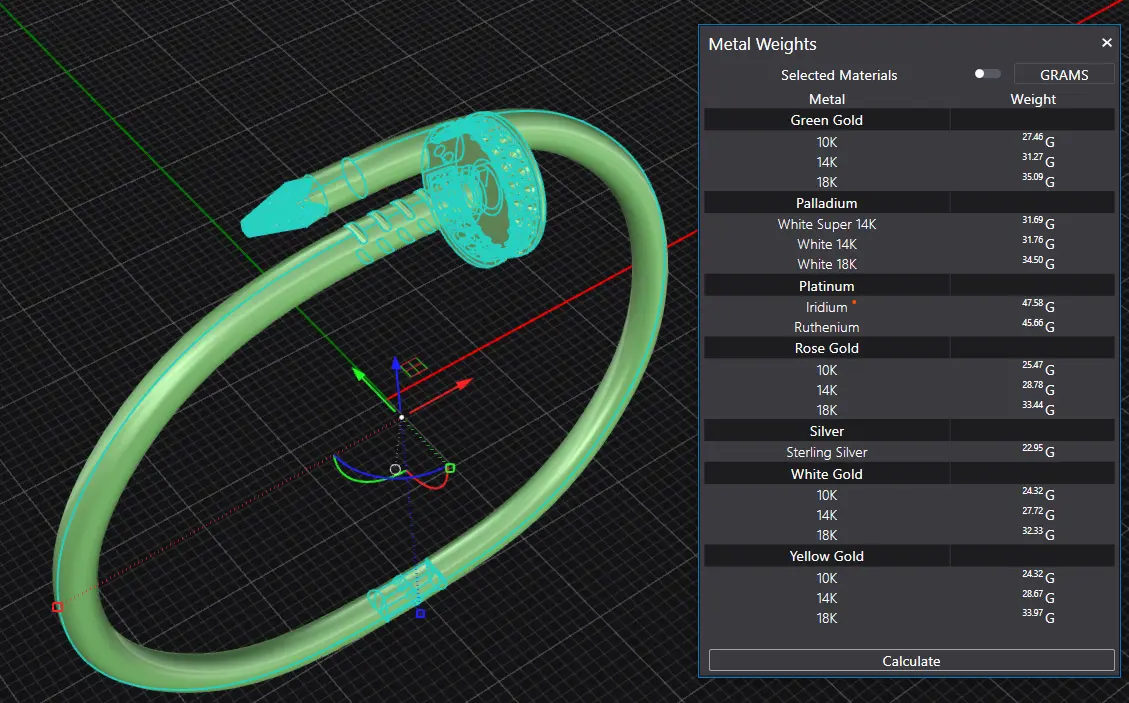1129x703 pixels.
Task: Open the GRAMS unit selector
Action: click(1064, 75)
